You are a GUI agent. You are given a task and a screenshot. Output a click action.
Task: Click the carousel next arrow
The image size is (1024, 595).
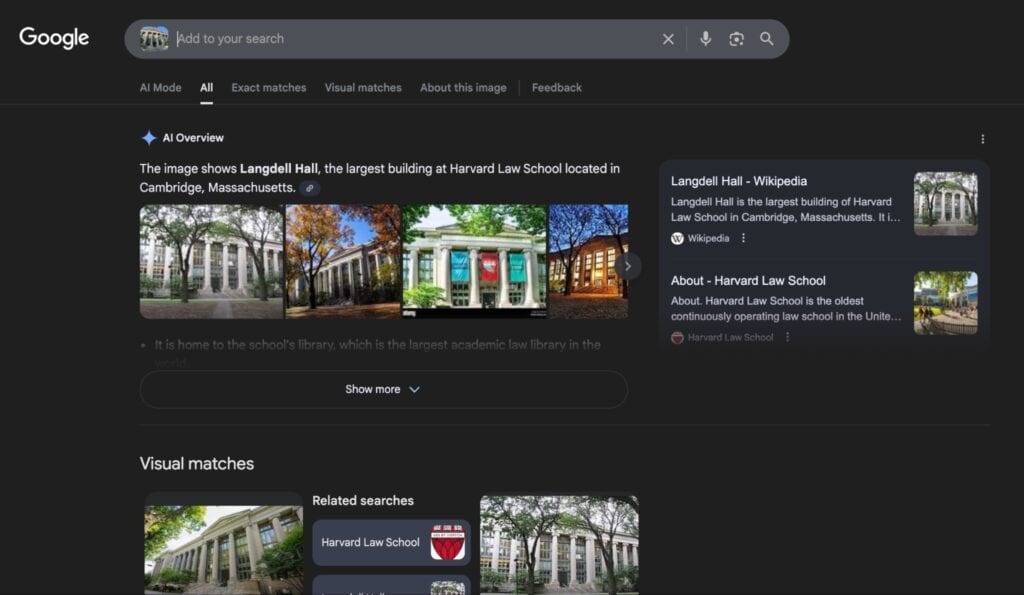pyautogui.click(x=628, y=265)
